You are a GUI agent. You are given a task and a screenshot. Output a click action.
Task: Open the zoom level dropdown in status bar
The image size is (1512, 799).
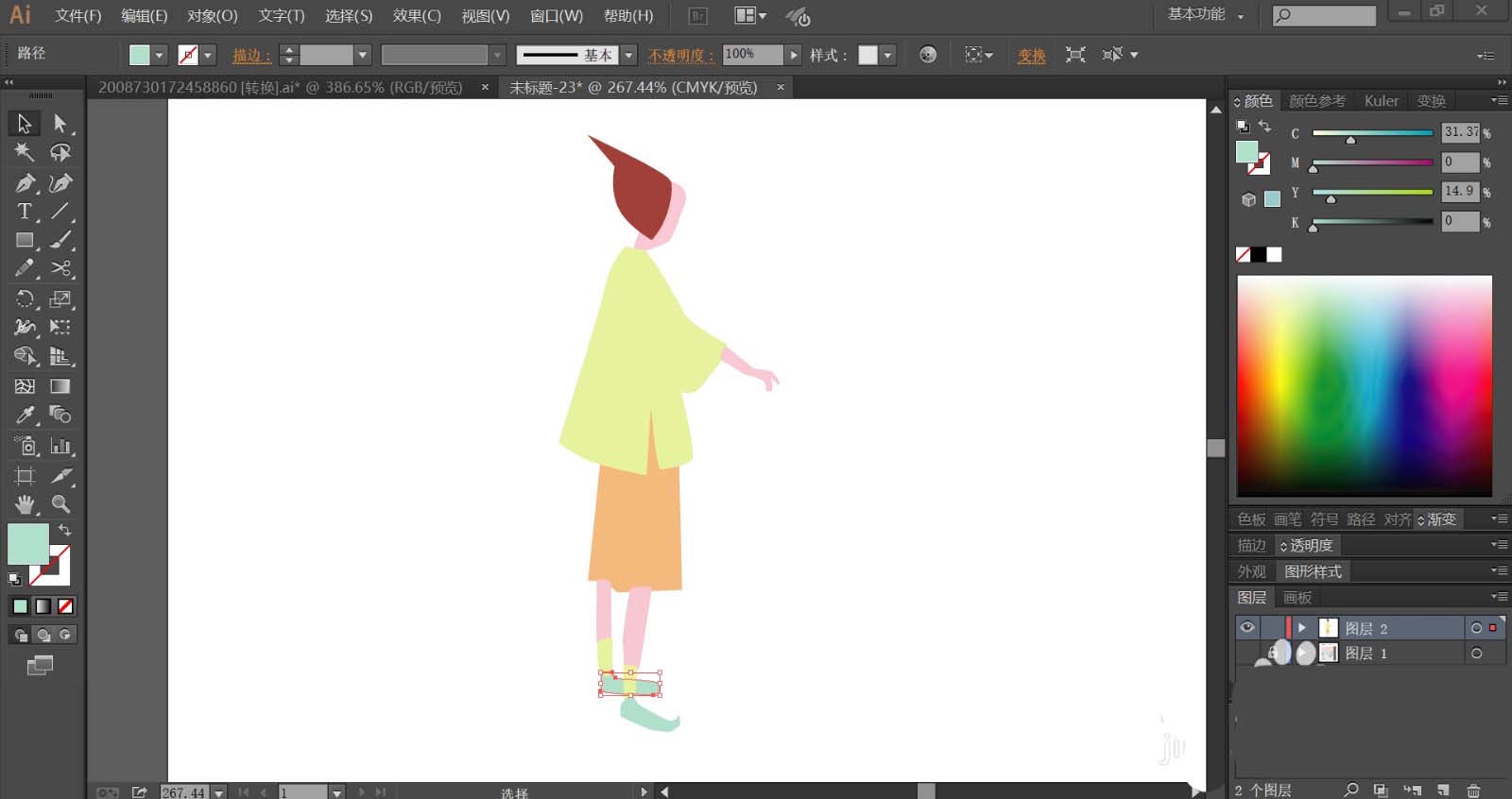coord(219,792)
